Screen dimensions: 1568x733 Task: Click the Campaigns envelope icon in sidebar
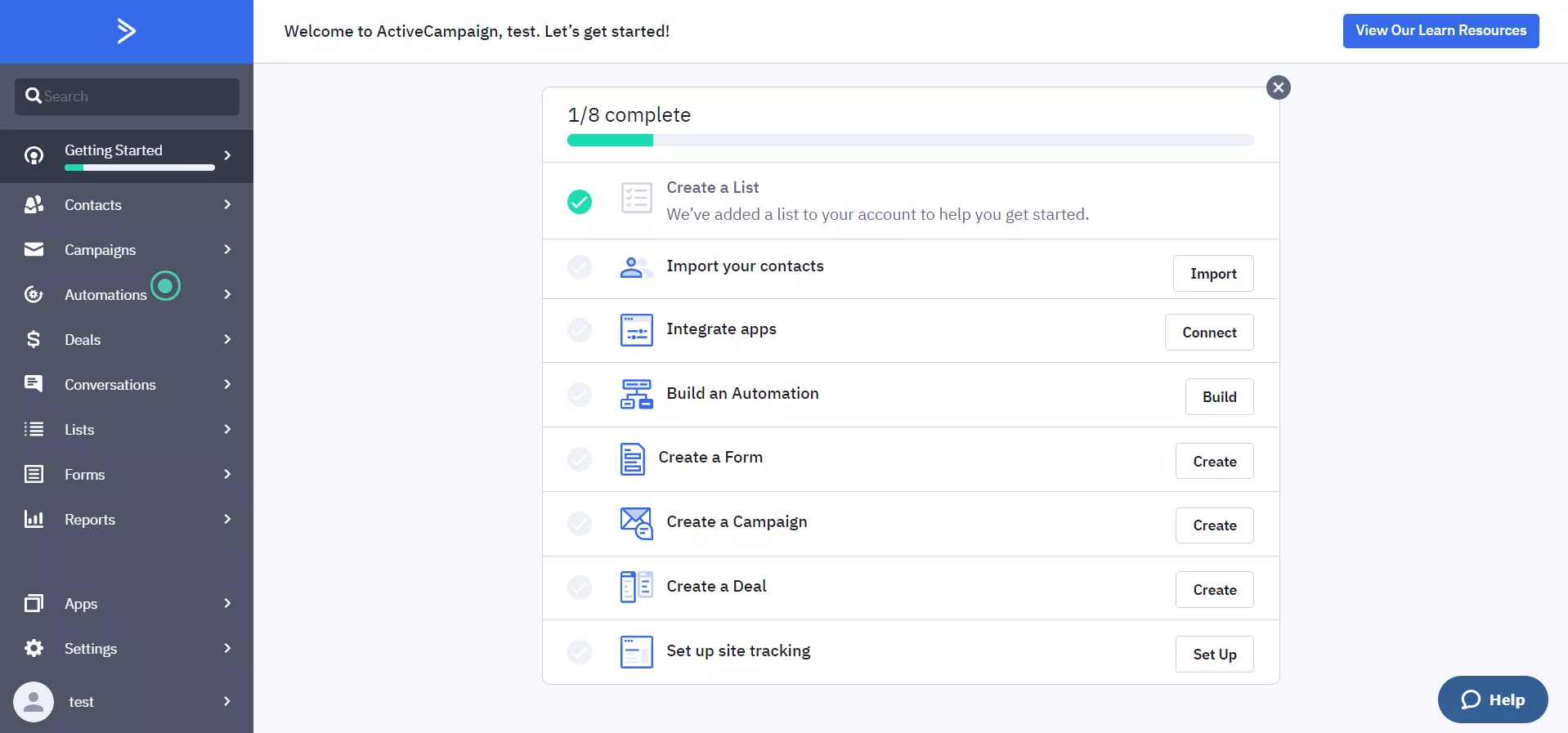(34, 249)
